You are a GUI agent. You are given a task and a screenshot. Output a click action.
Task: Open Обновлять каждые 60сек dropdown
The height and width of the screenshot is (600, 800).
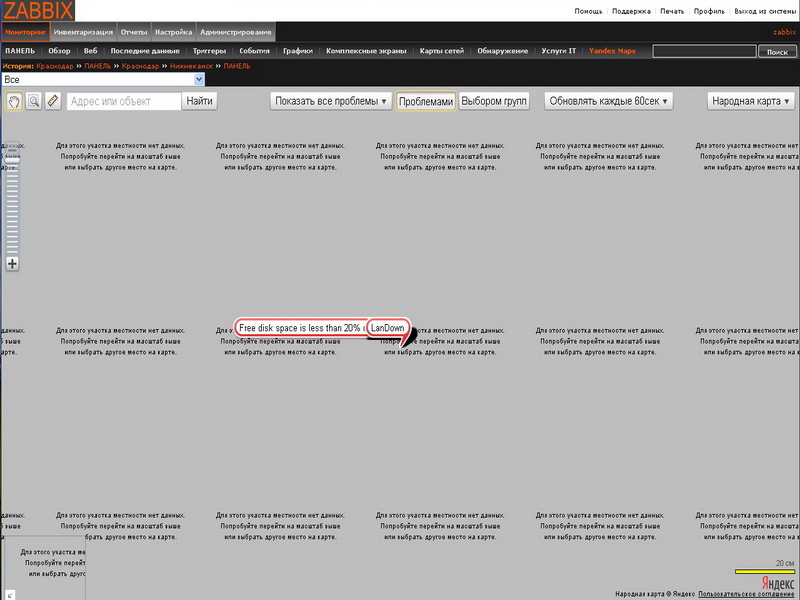pyautogui.click(x=608, y=101)
